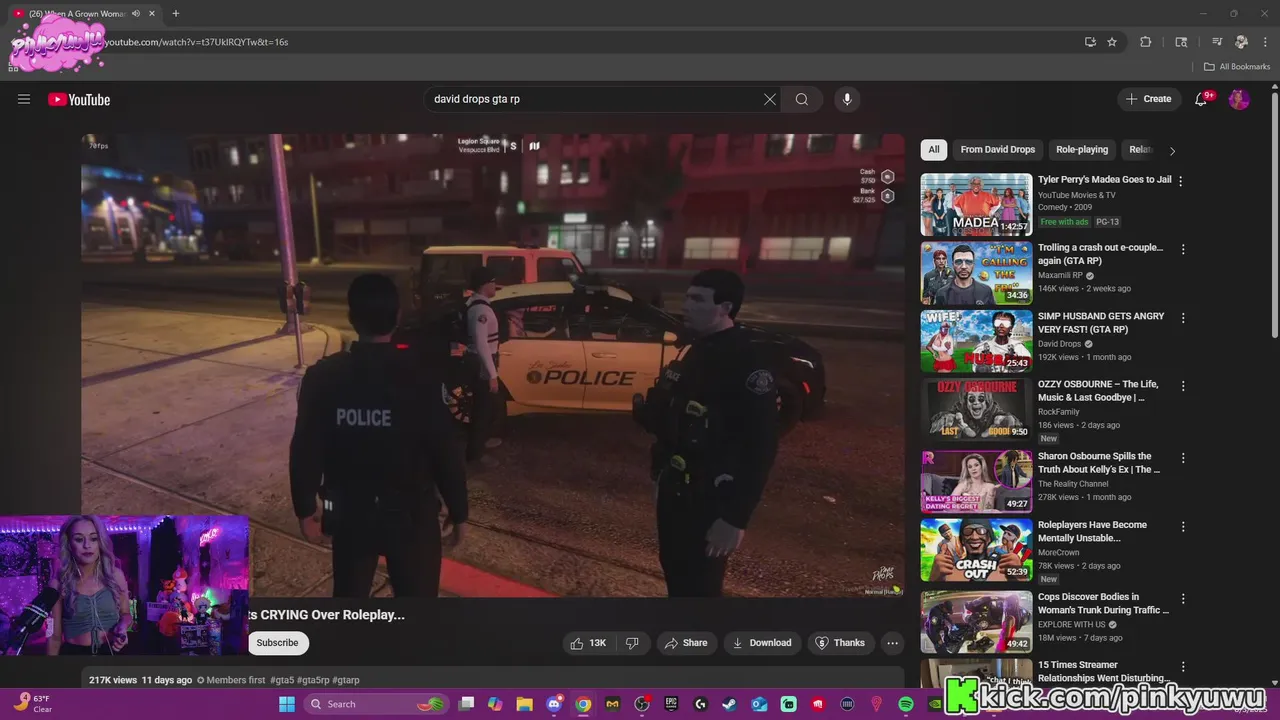Open Cops Discover Bodies thumbnail

point(976,622)
